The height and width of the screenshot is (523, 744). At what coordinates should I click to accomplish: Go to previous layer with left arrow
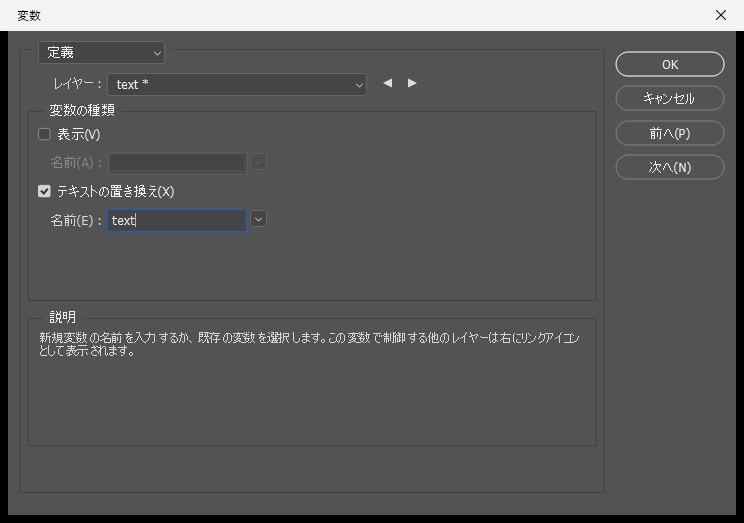pyautogui.click(x=388, y=83)
